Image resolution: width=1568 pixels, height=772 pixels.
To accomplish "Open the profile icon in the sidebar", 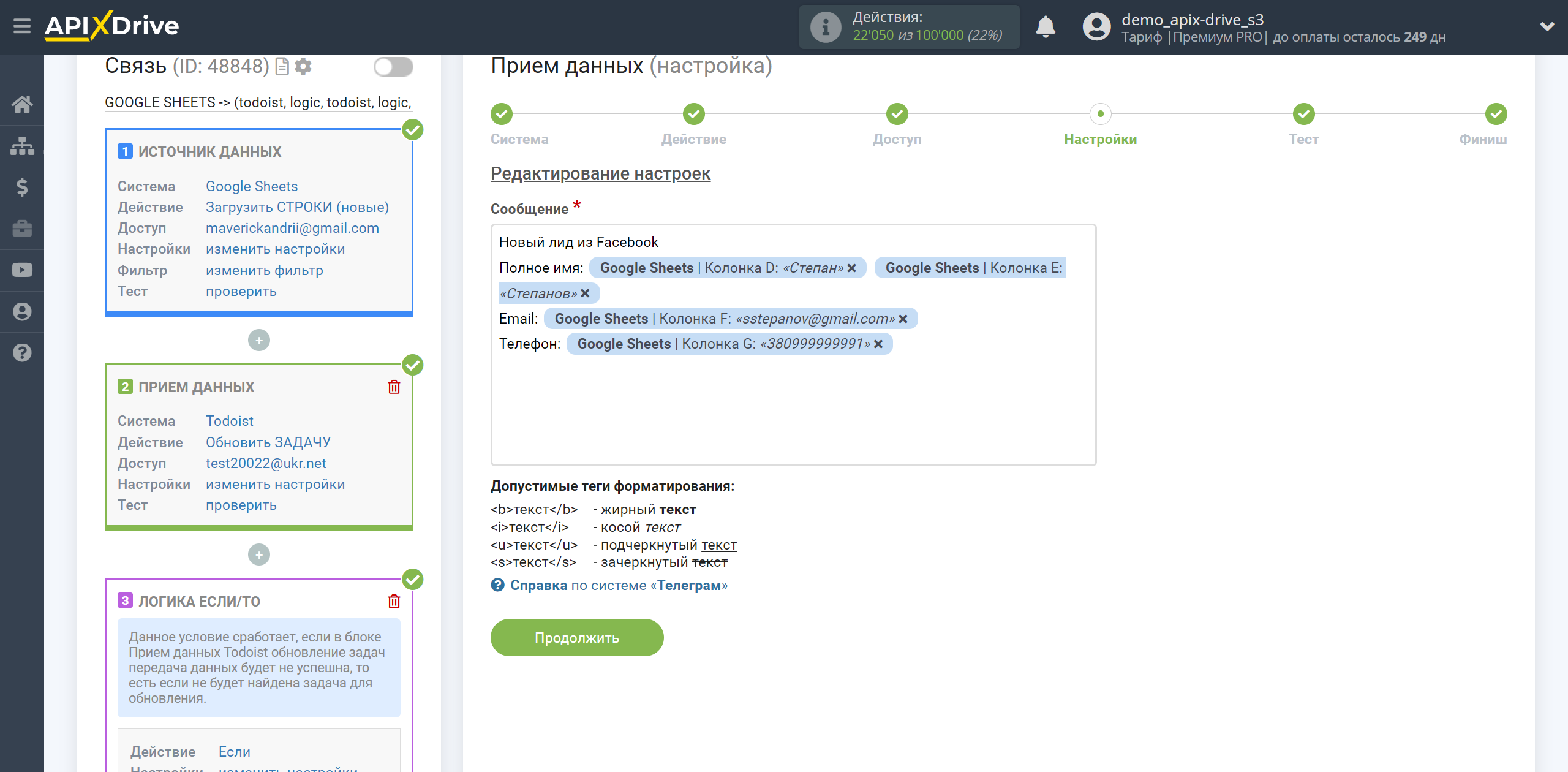I will point(22,311).
